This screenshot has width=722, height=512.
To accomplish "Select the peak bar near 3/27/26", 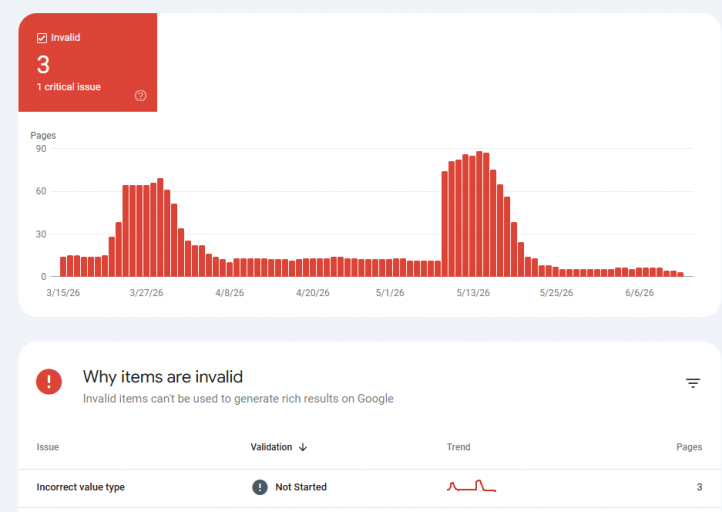I will [160, 227].
